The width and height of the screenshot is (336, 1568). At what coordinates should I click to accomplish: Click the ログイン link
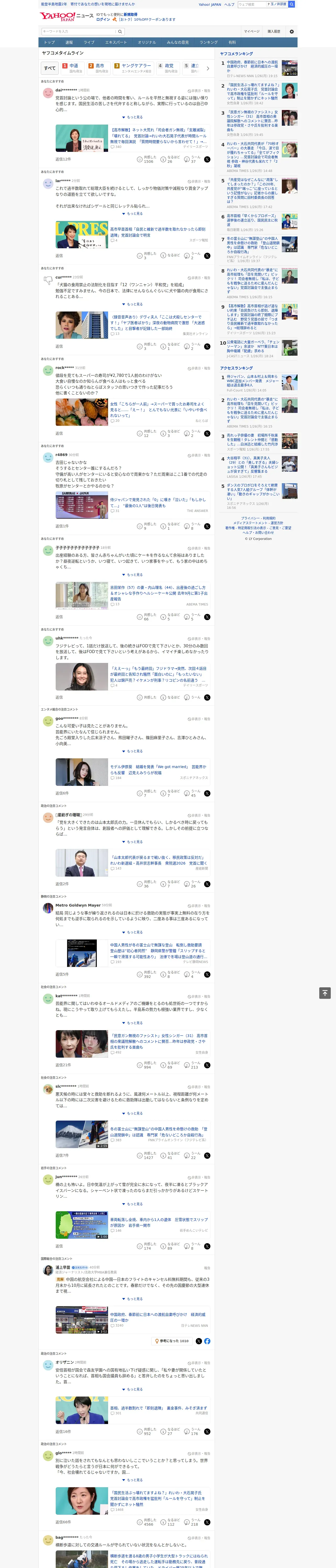coord(103,20)
